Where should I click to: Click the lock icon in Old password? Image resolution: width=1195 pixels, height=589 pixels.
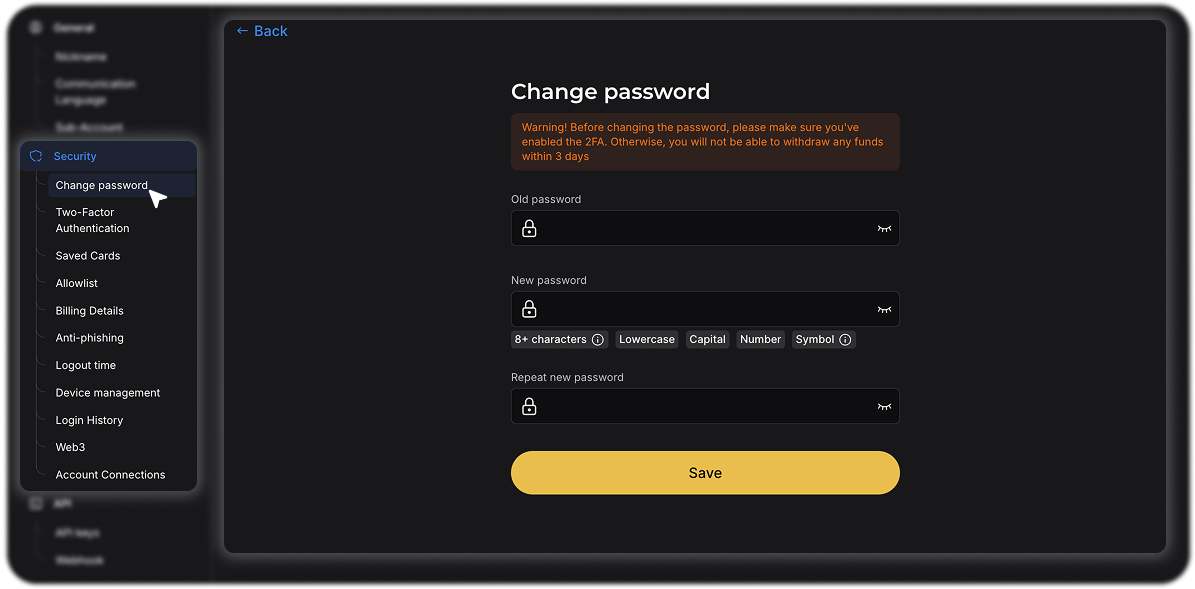coord(529,229)
